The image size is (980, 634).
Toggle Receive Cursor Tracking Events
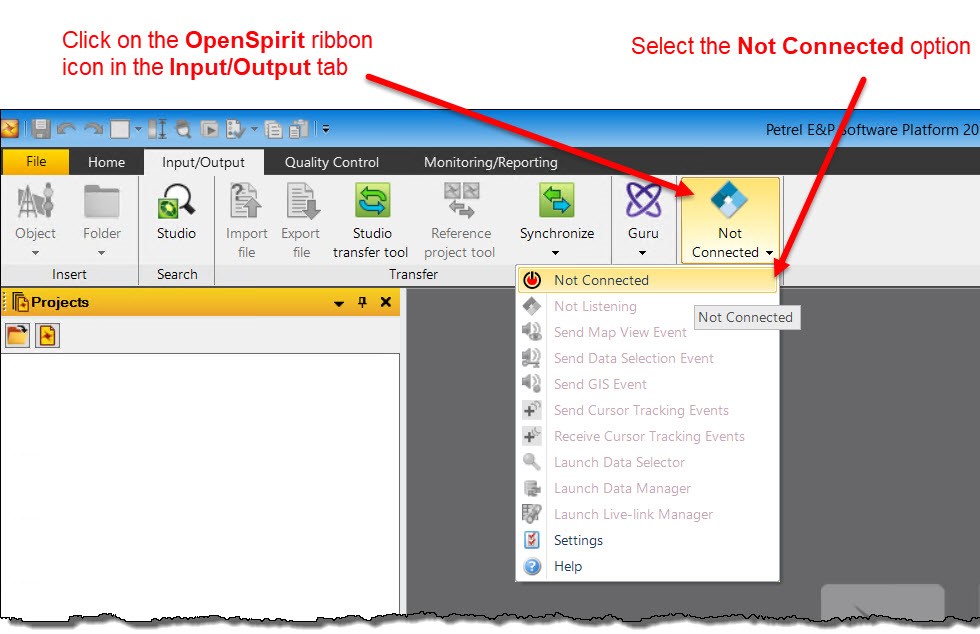[648, 436]
